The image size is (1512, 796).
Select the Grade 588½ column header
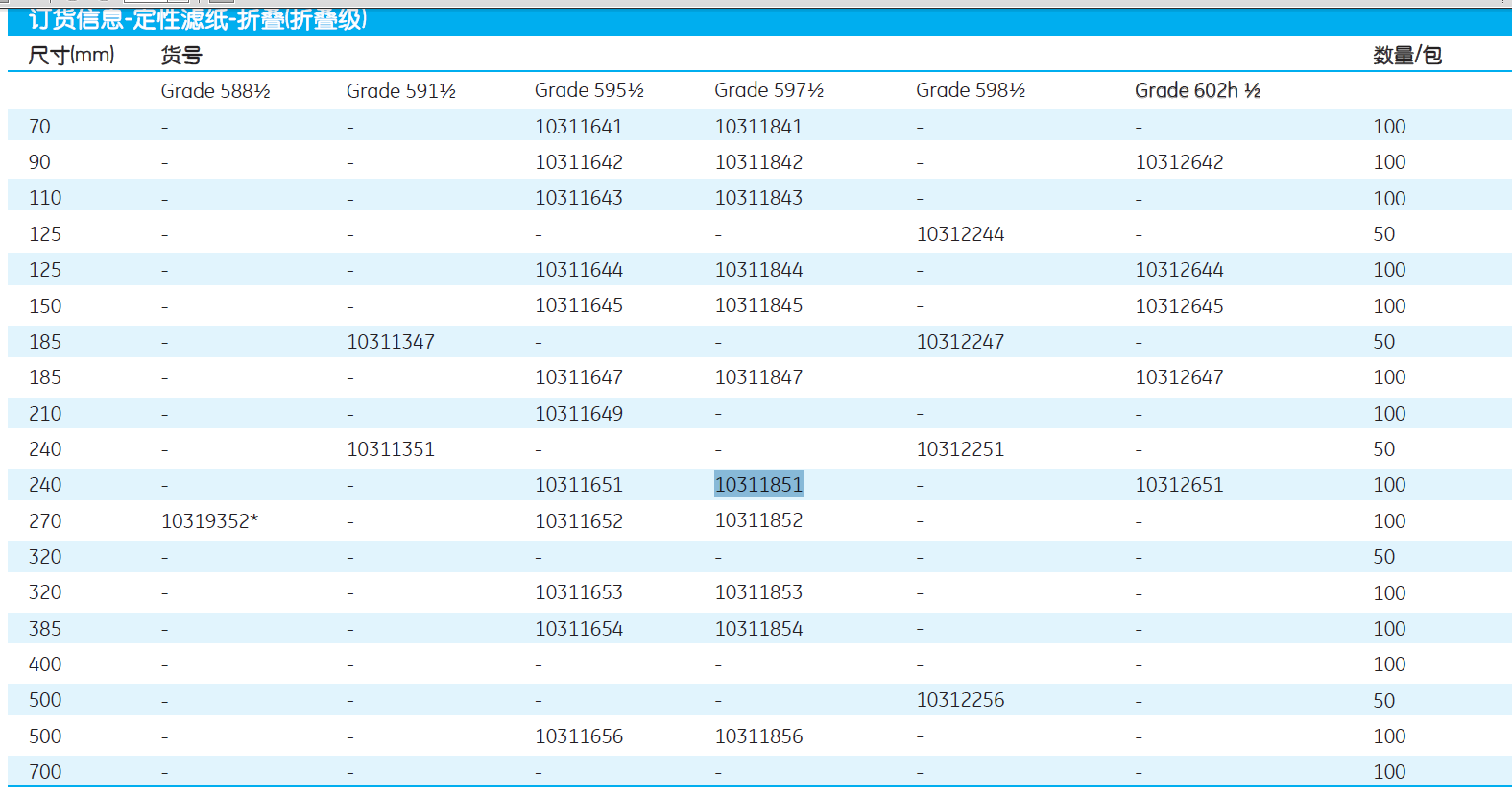pos(215,91)
